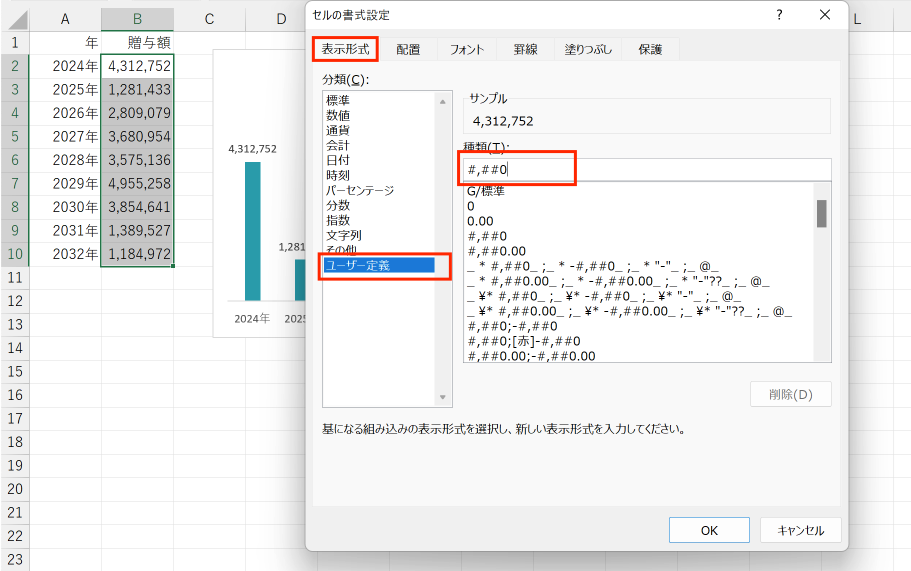
Task: Click cell 2024年 in column A
Action: click(x=65, y=66)
